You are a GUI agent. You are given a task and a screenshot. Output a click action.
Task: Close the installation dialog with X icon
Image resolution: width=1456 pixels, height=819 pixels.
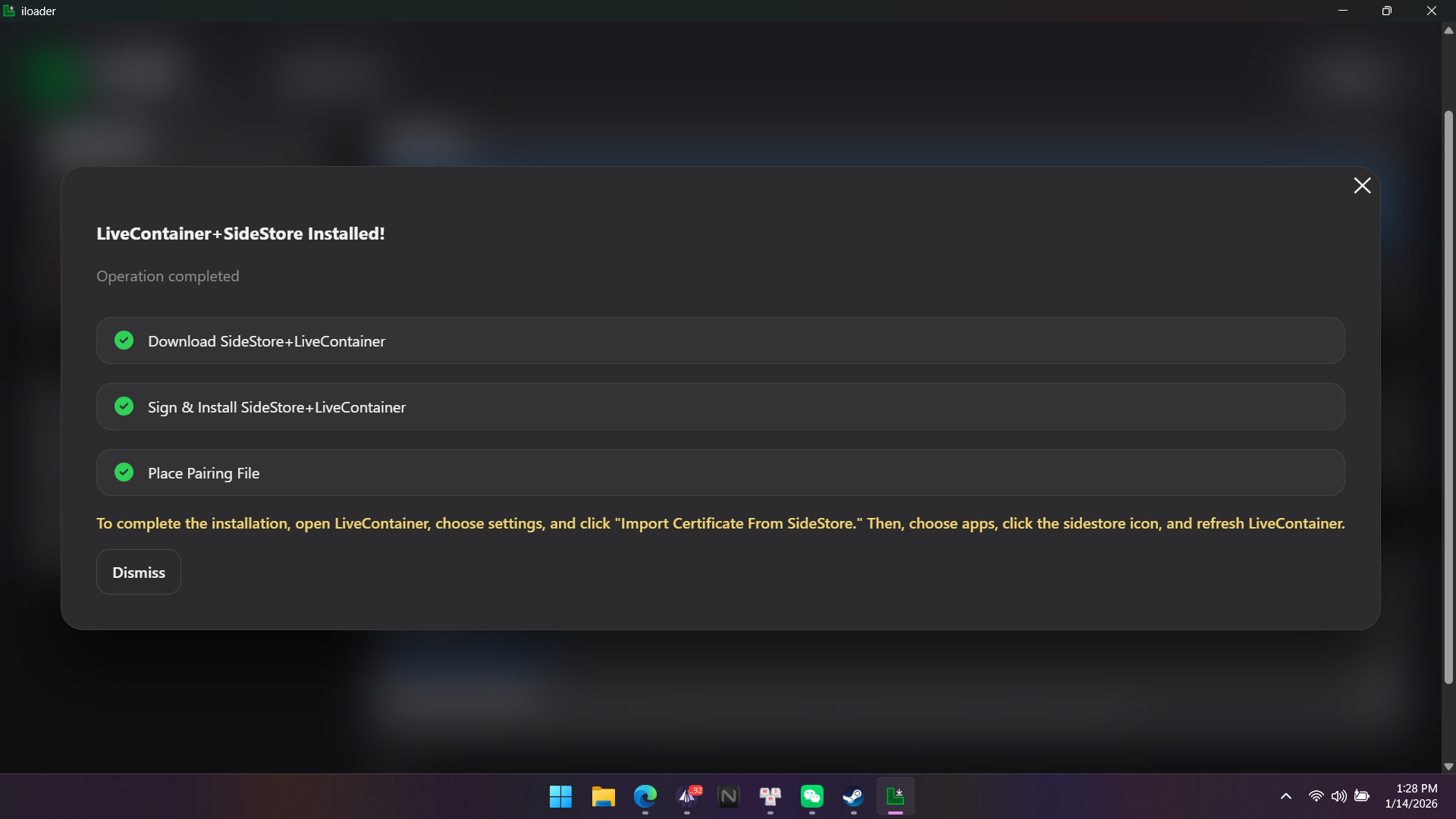point(1362,186)
